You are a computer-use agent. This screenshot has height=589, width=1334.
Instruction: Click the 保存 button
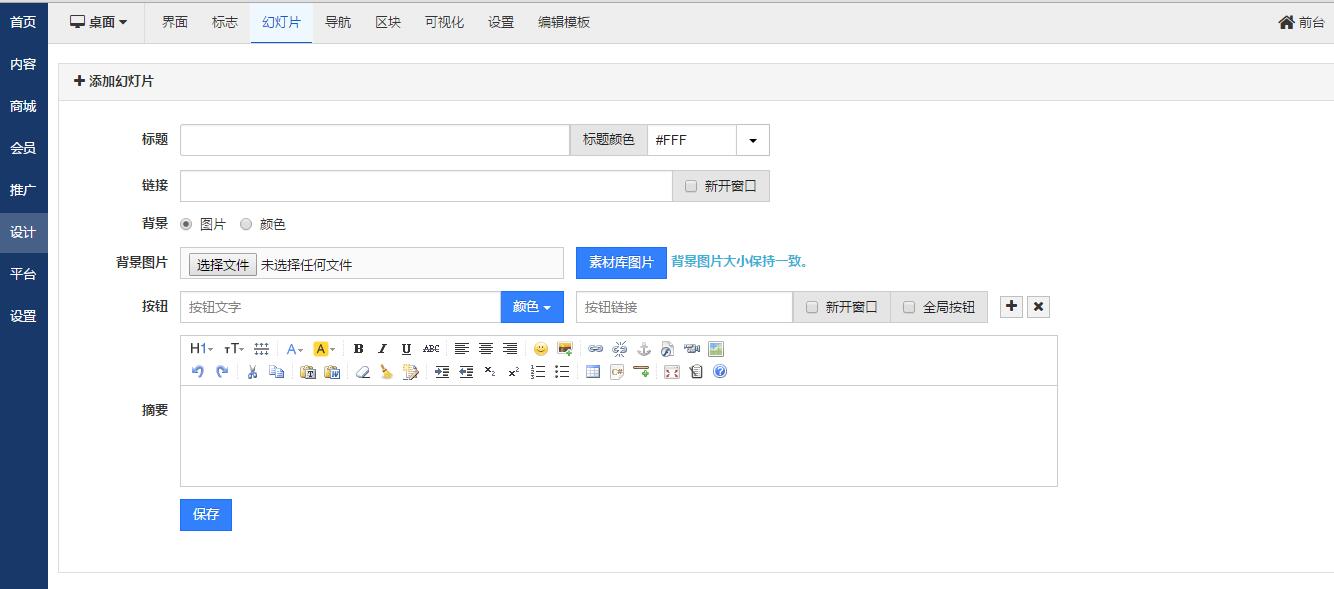tap(206, 514)
